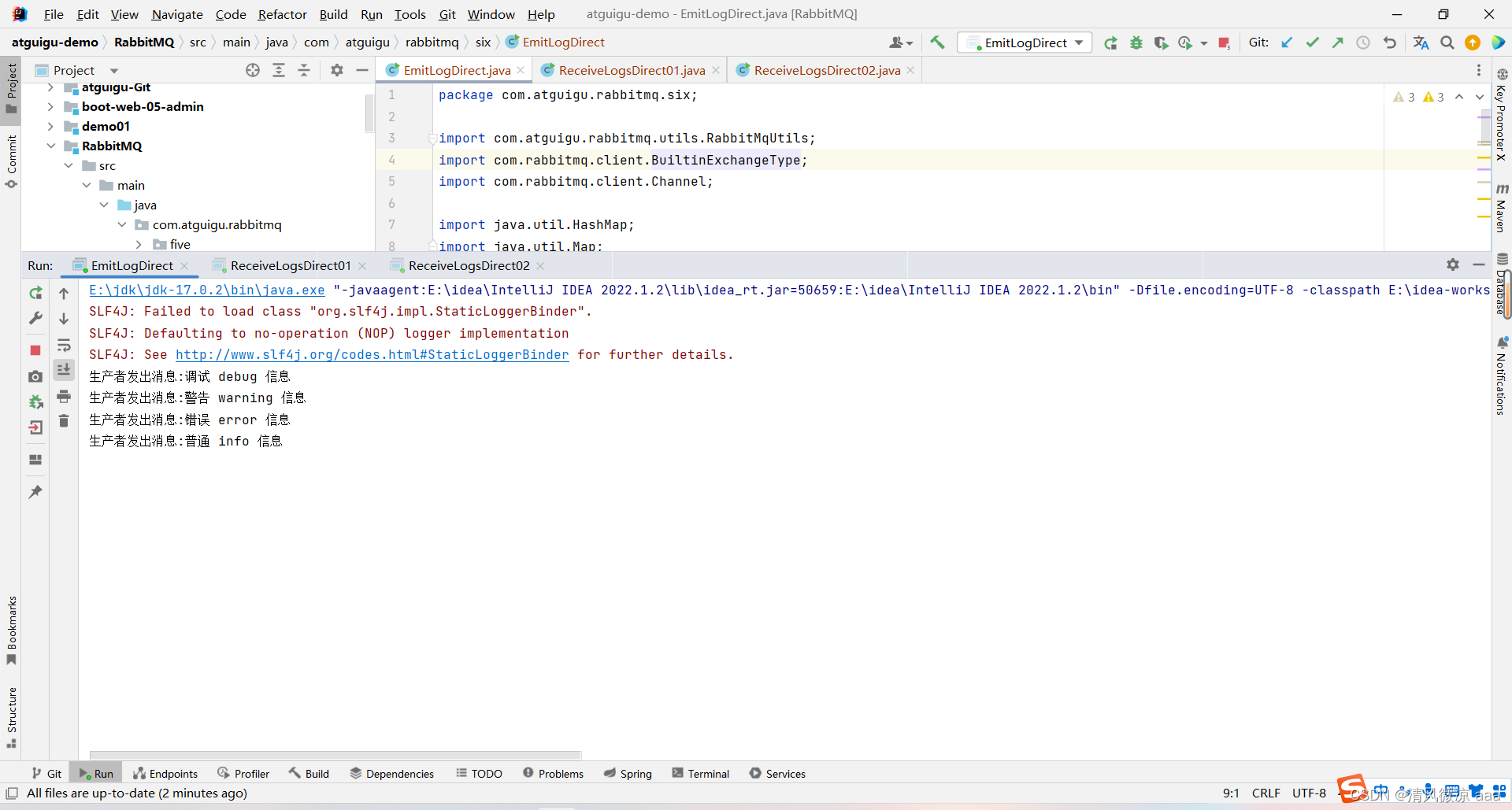Rollback changes with undo arrow icon
The height and width of the screenshot is (810, 1512).
click(x=1389, y=43)
